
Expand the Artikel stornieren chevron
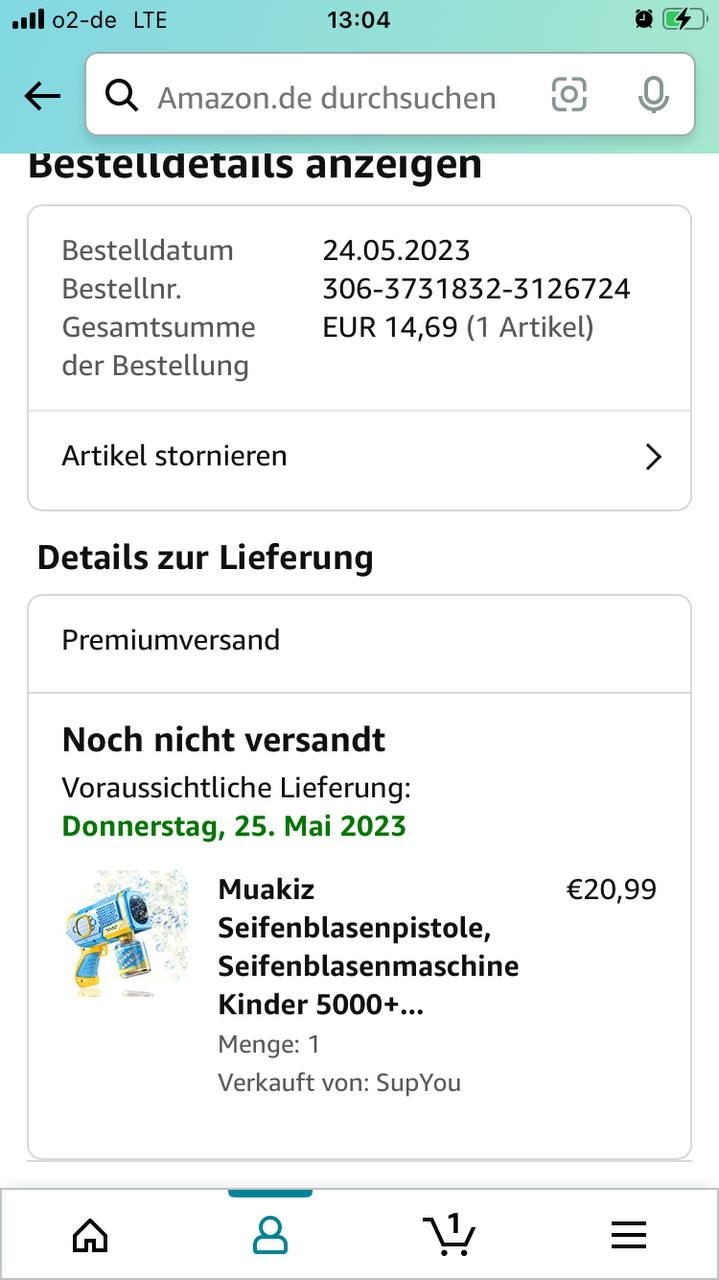click(653, 457)
